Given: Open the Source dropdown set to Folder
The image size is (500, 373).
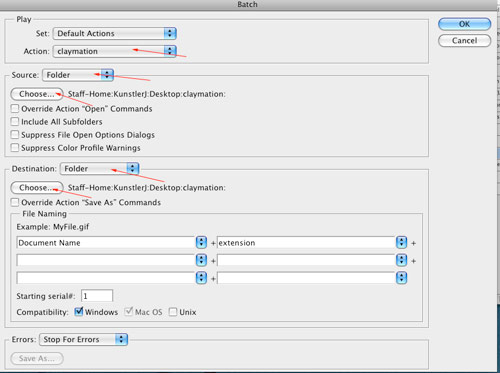Looking at the screenshot, I should [78, 75].
